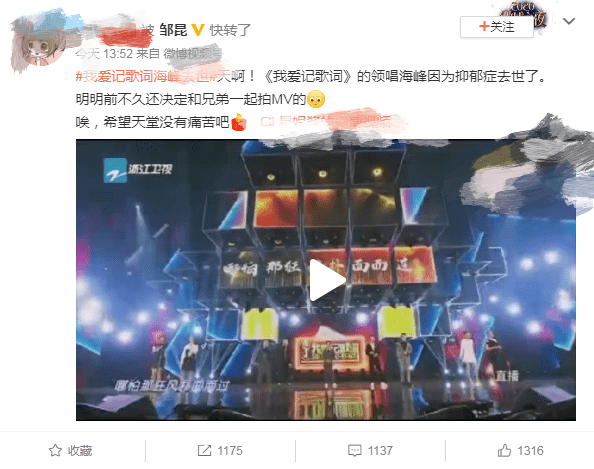Click the star favorite icon
Screen dimensions: 594x469
[x=55, y=450]
